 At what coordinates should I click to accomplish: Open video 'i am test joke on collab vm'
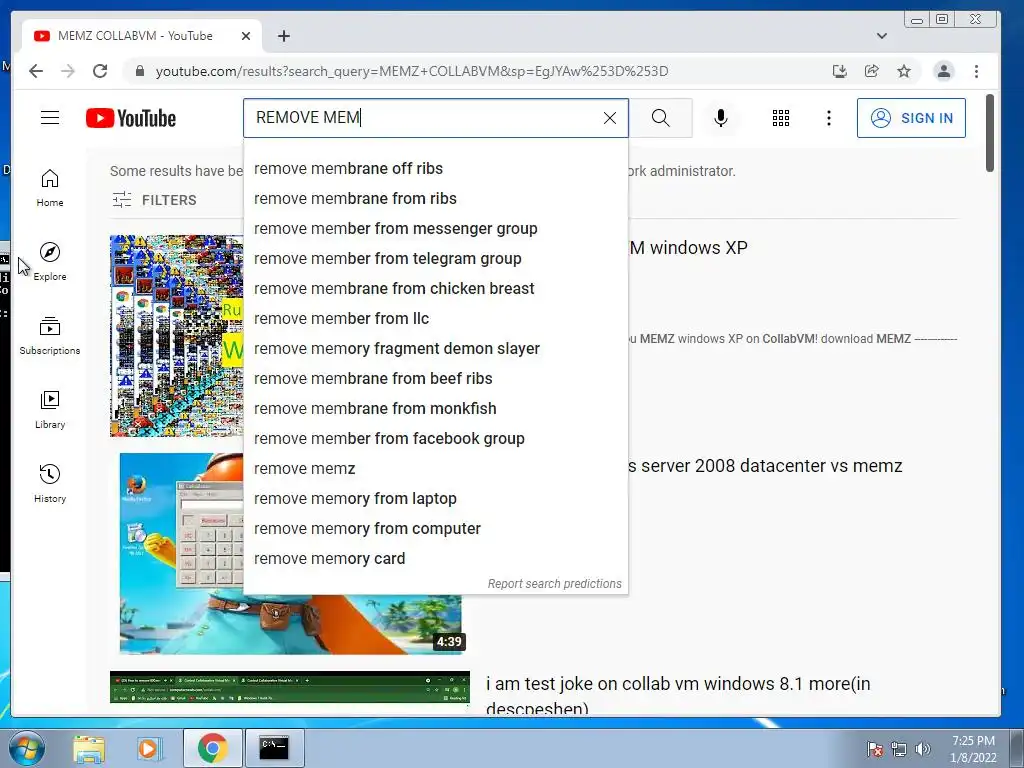(x=678, y=695)
